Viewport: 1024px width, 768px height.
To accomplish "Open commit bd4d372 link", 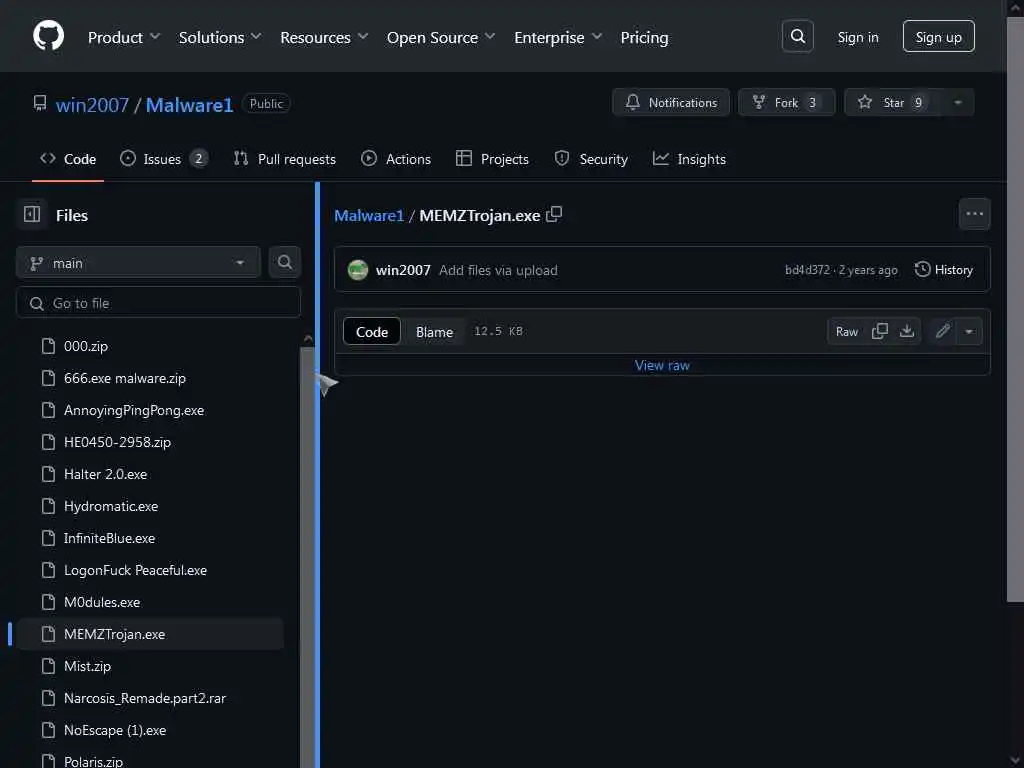I will coord(807,270).
